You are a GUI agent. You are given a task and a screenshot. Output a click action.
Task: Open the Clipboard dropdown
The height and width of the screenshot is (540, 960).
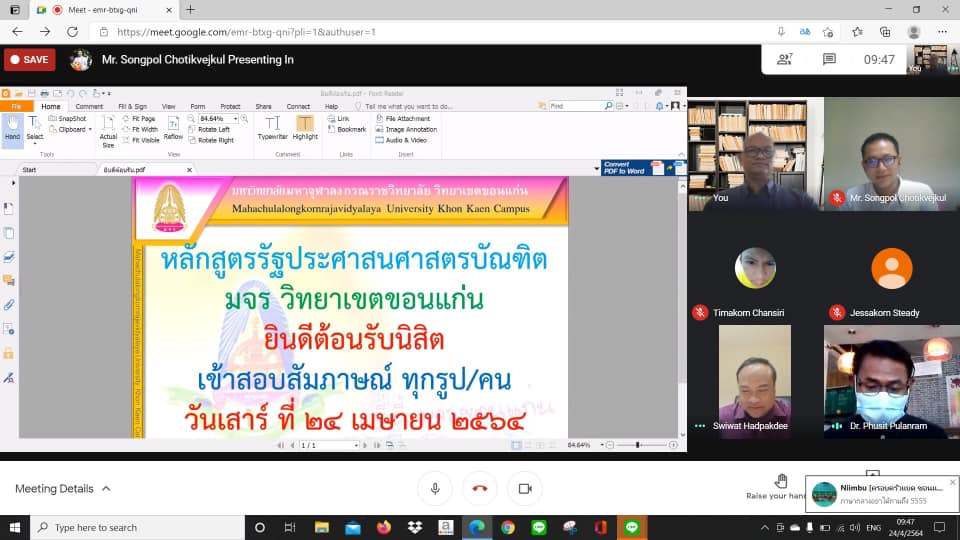click(70, 130)
